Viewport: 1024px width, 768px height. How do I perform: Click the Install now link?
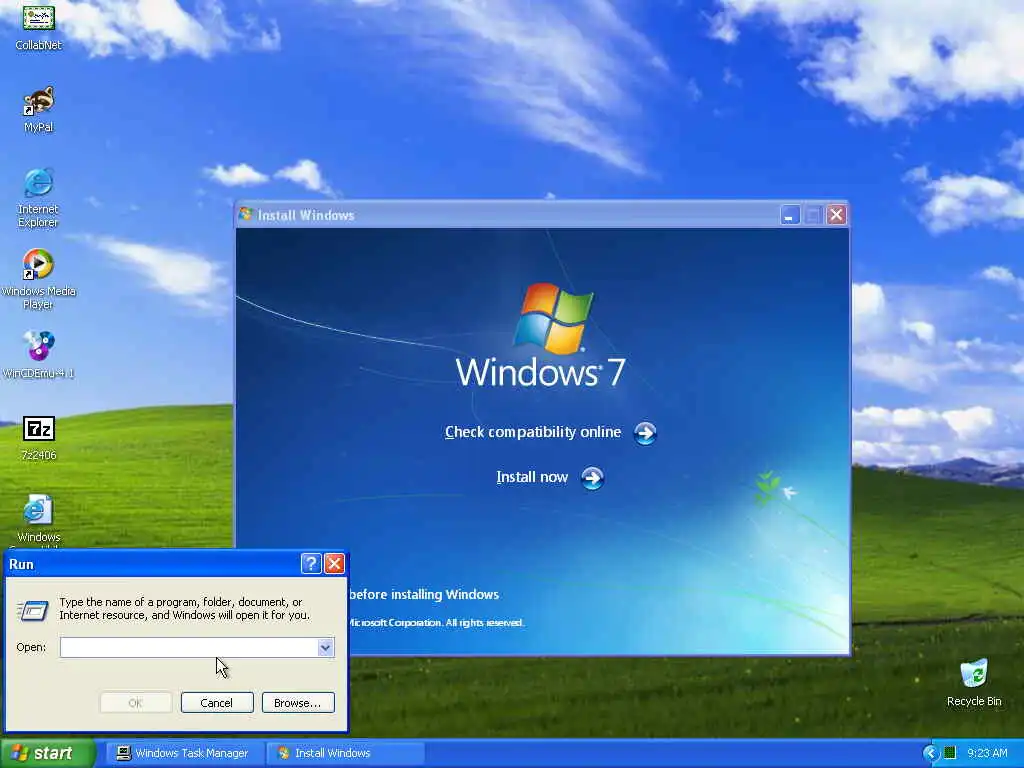point(532,477)
